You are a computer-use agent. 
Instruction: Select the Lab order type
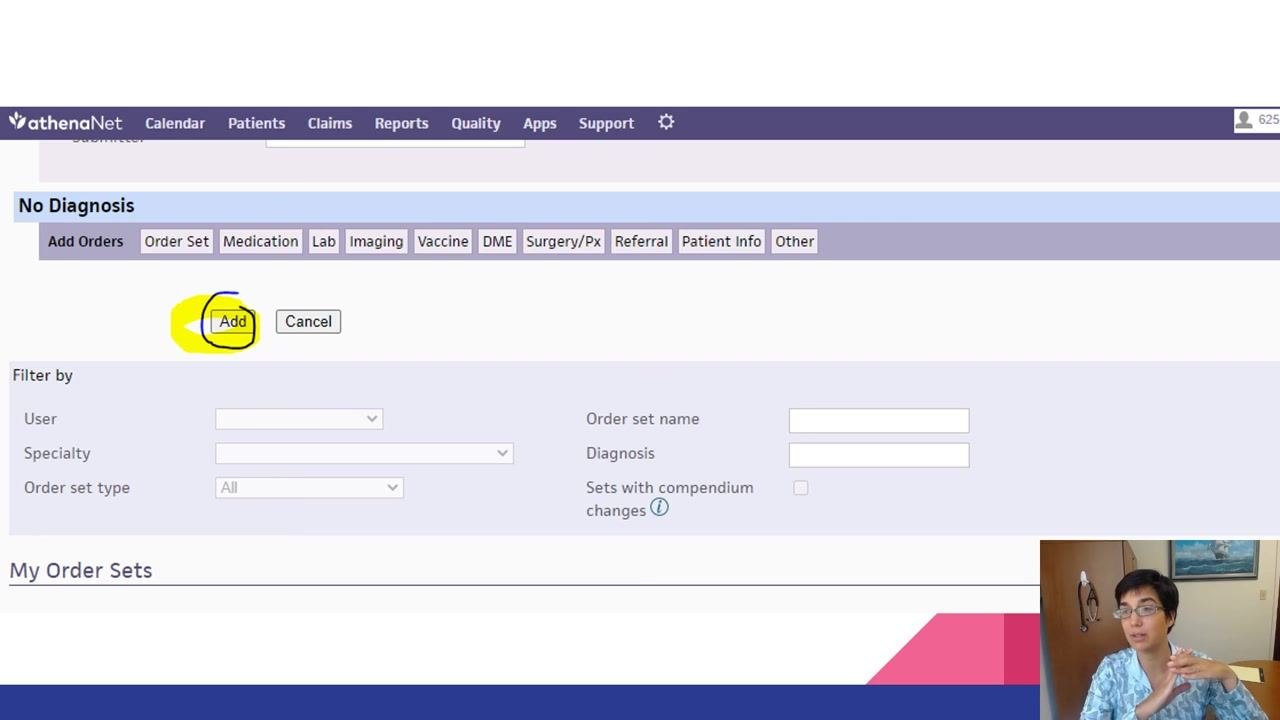click(x=323, y=241)
